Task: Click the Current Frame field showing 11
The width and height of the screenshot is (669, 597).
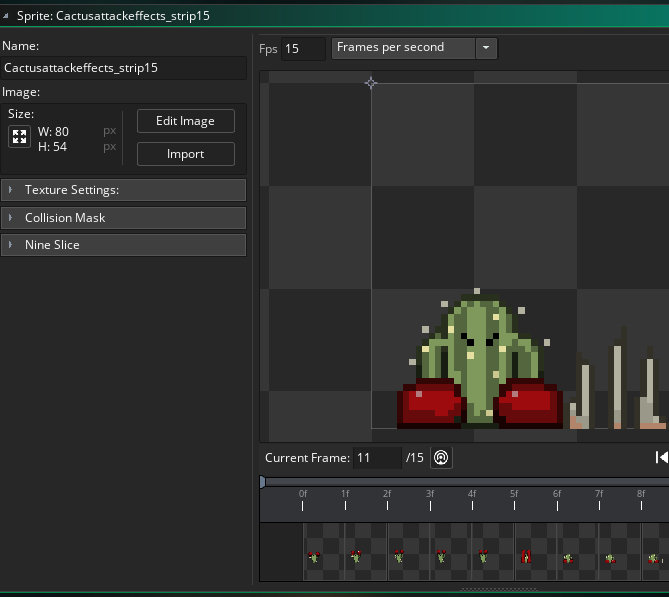Action: (377, 458)
